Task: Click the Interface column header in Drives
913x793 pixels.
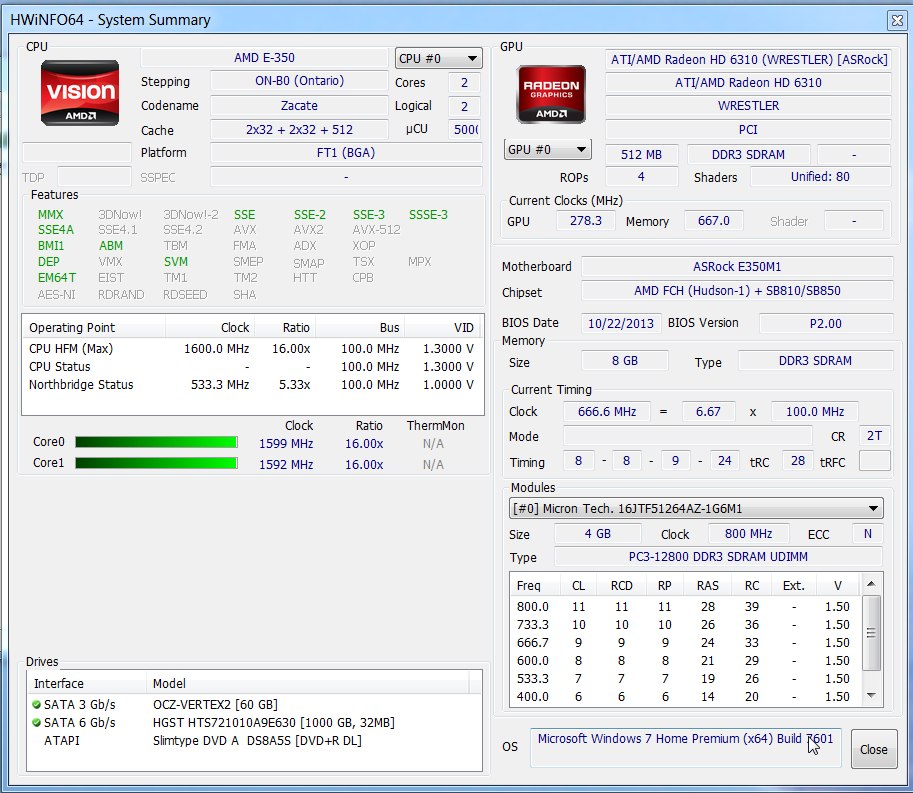Action: point(87,684)
